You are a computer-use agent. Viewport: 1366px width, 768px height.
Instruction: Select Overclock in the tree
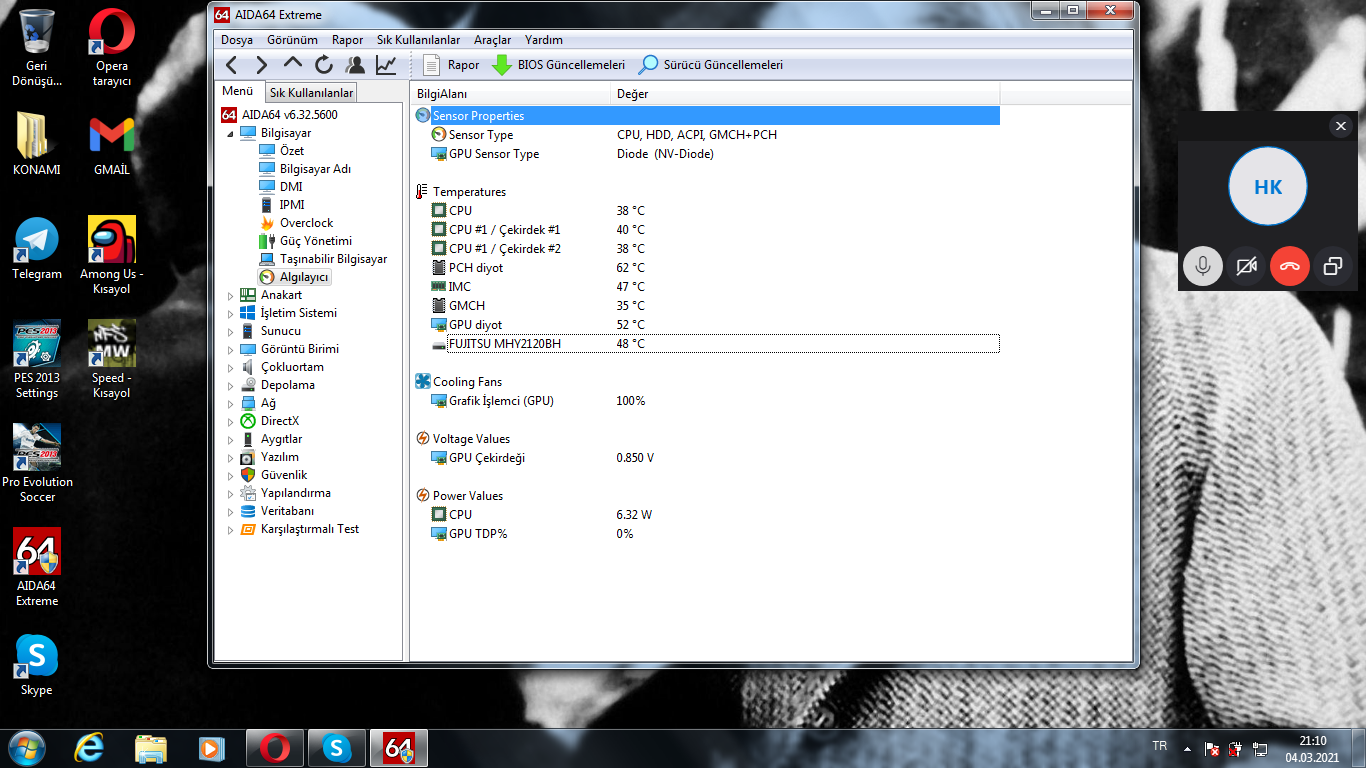click(x=306, y=223)
